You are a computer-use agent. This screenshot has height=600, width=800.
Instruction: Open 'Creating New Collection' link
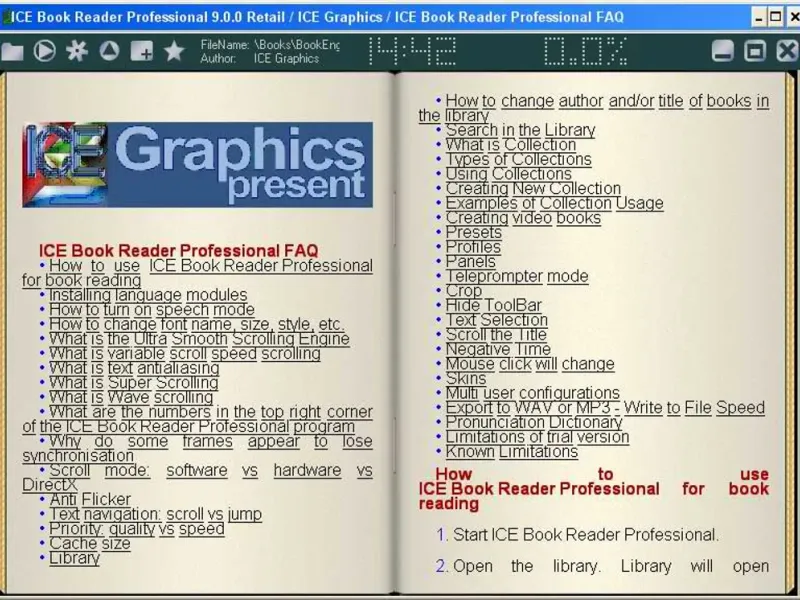533,188
